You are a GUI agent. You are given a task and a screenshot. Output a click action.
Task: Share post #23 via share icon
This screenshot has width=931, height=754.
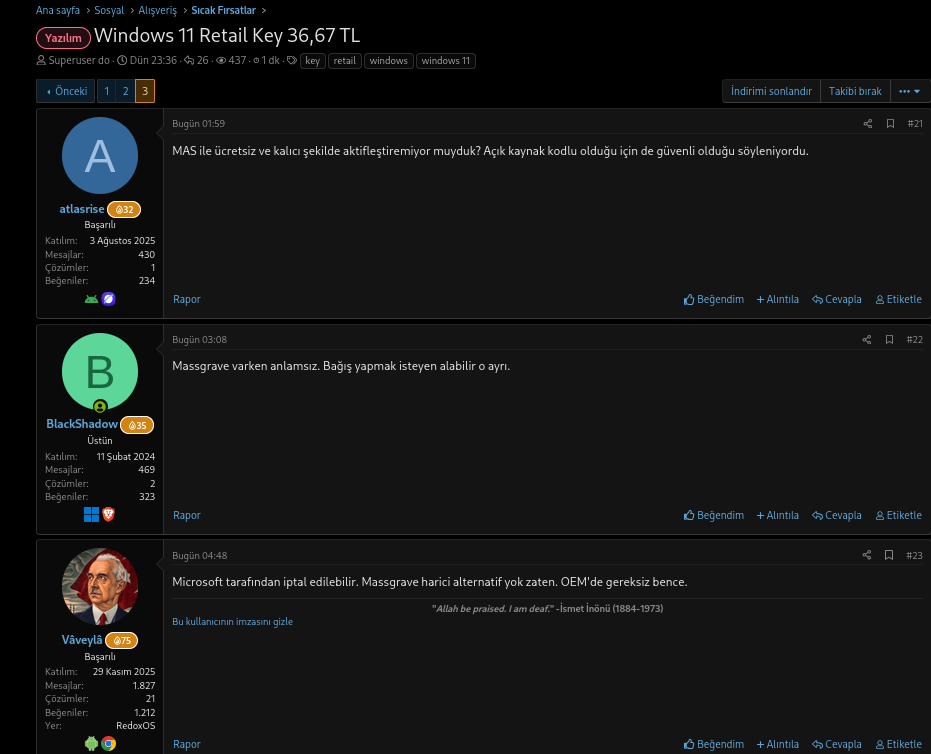(867, 555)
